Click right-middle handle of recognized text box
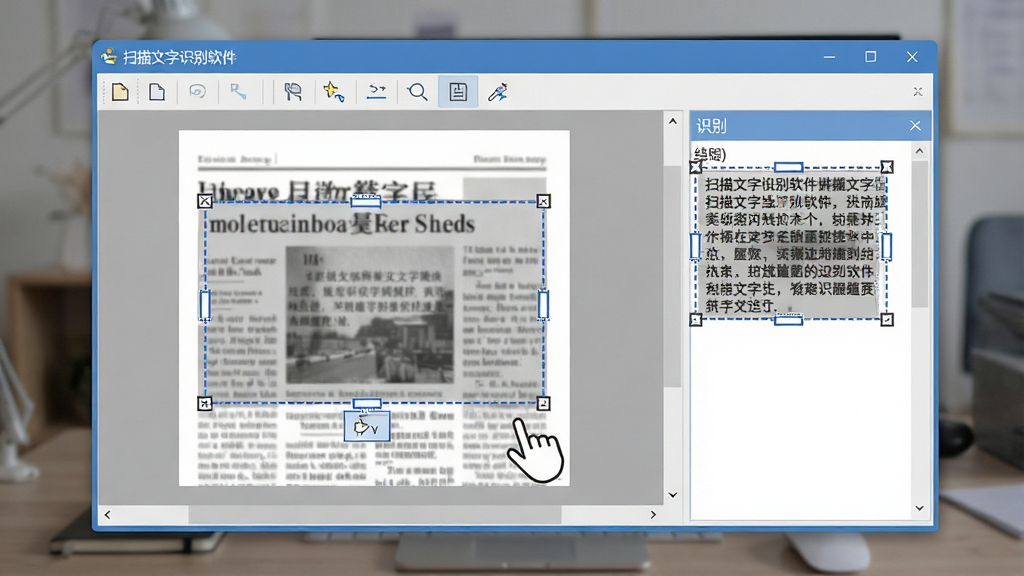 click(886, 246)
